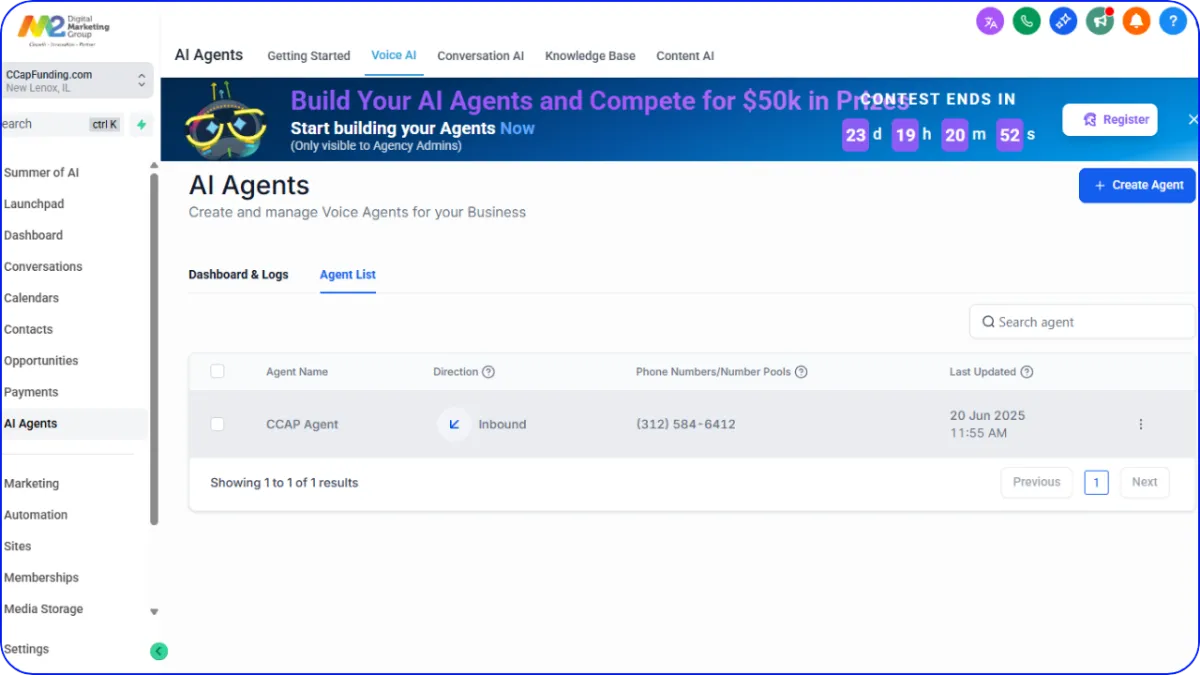This screenshot has height=675, width=1200.
Task: Open the megaphone announcements icon
Action: coord(1100,21)
